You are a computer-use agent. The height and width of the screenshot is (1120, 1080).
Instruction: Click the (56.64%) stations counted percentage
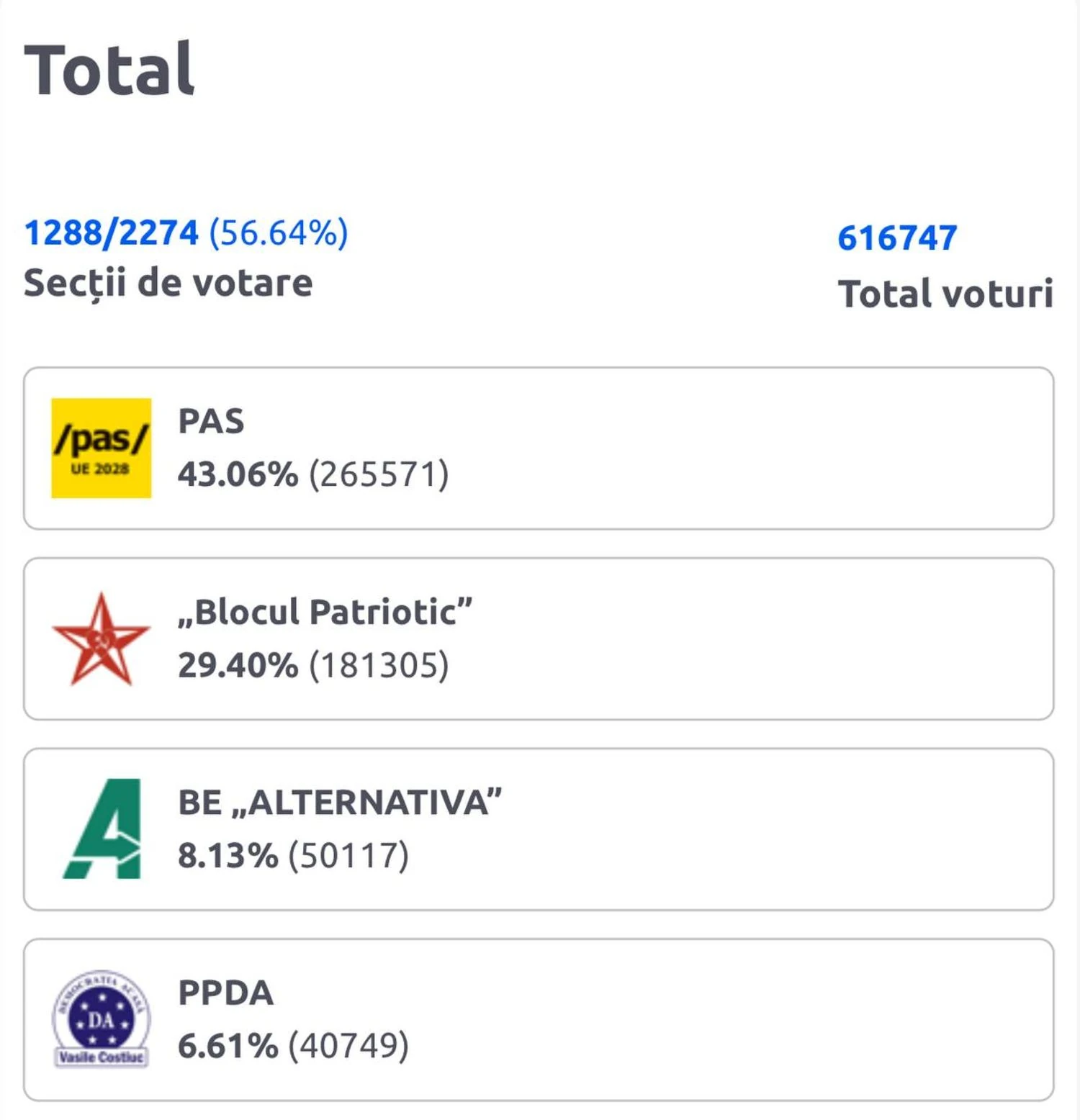[x=278, y=232]
